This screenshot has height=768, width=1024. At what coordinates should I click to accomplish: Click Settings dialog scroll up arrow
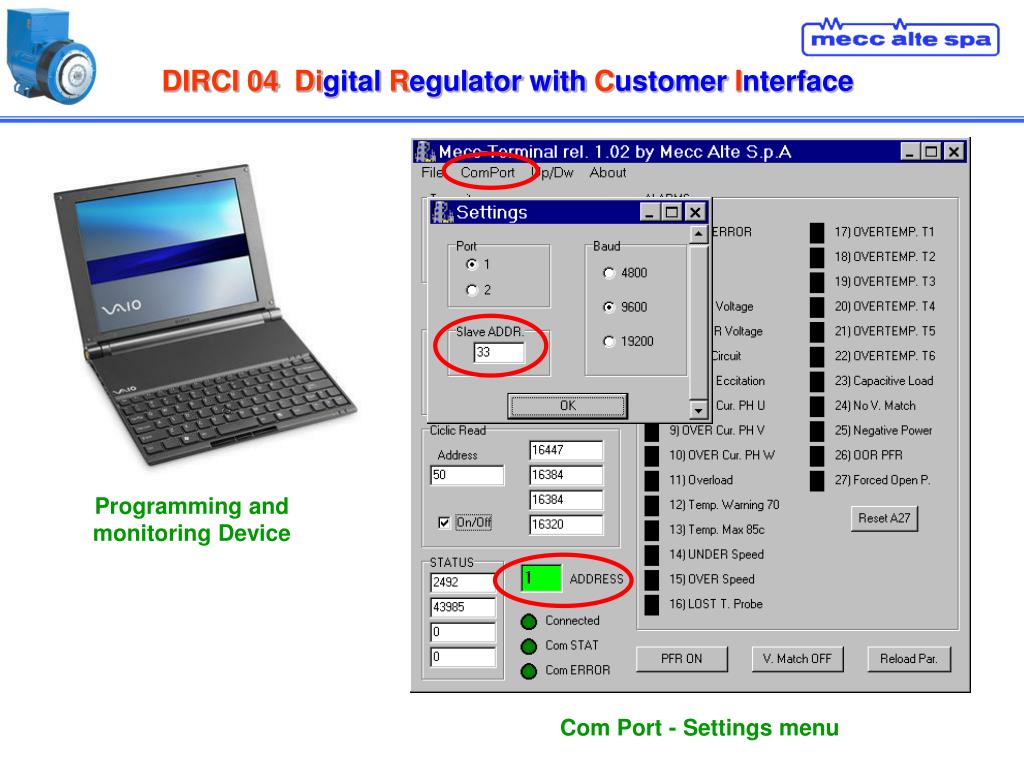(698, 234)
